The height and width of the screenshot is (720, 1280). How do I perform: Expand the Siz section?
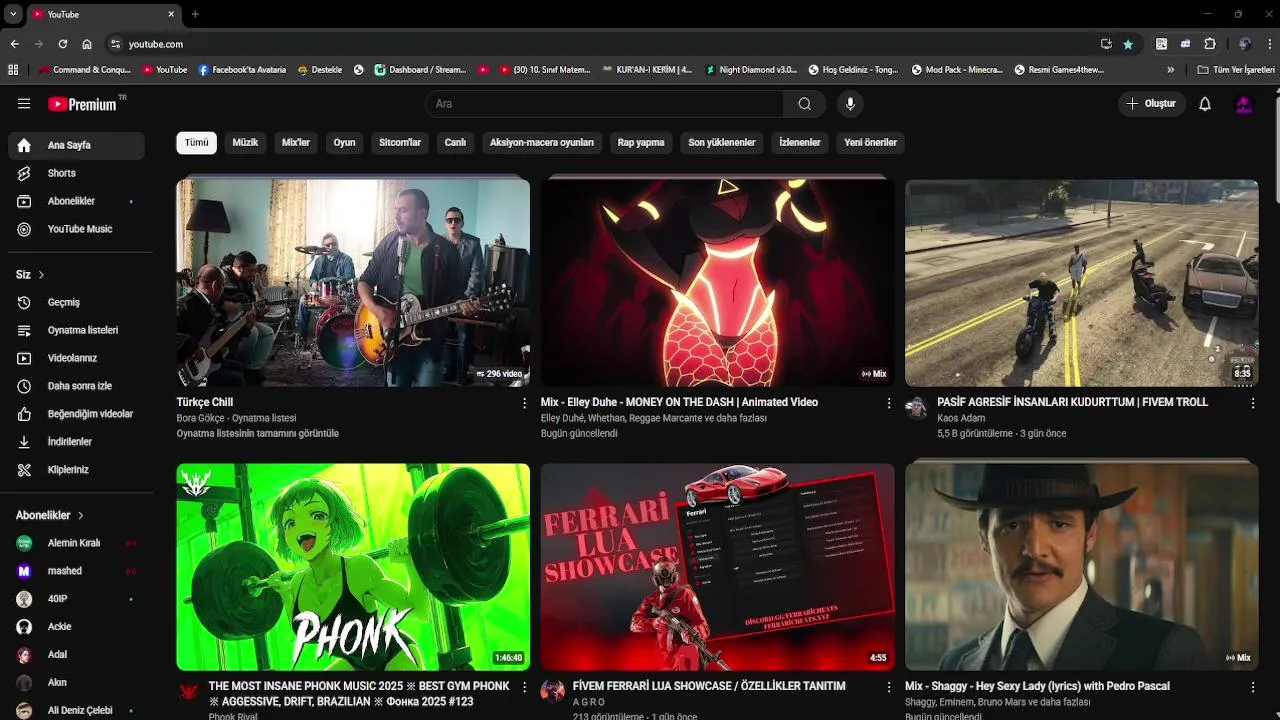(30, 275)
